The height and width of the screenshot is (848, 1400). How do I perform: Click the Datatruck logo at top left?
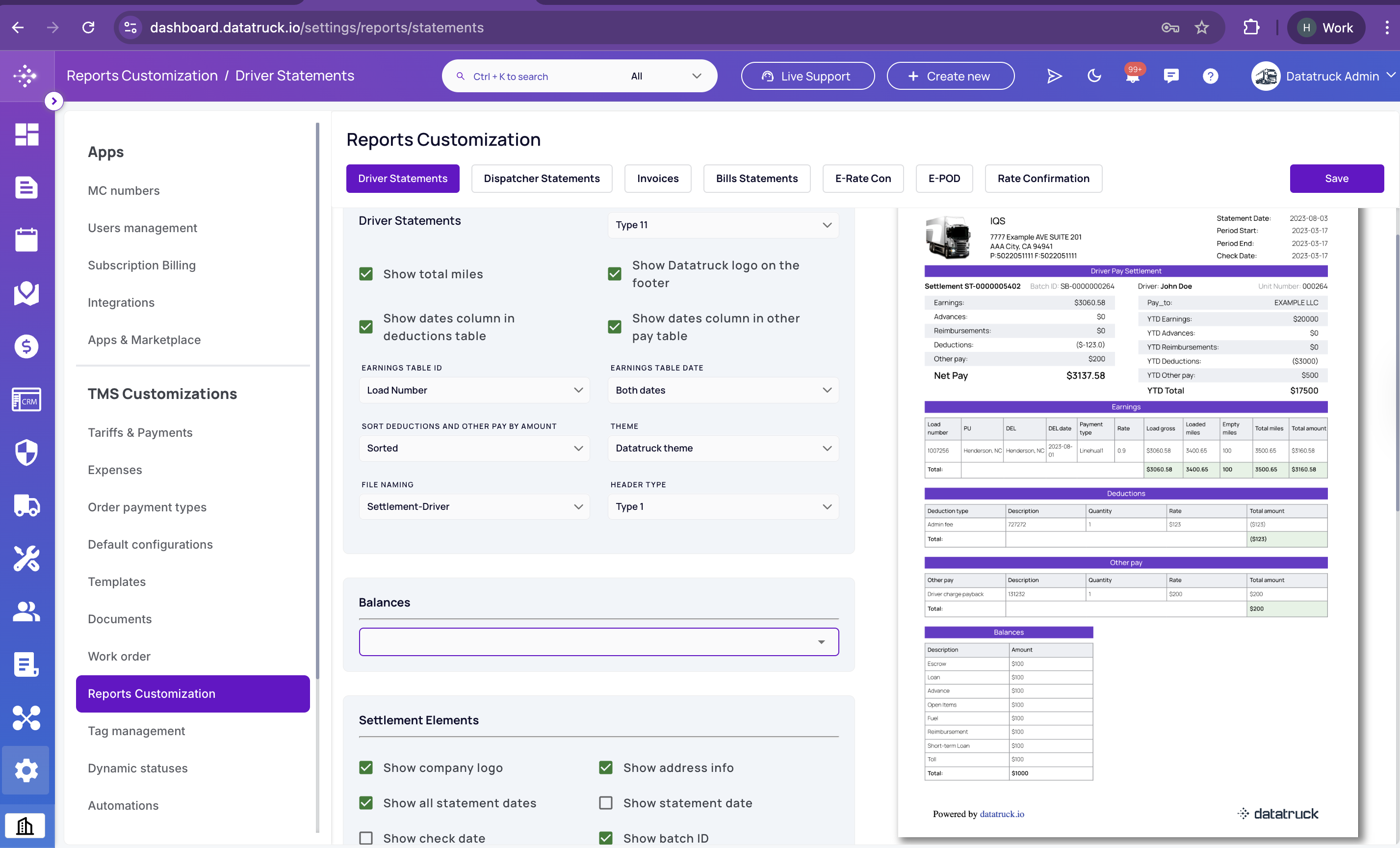26,76
